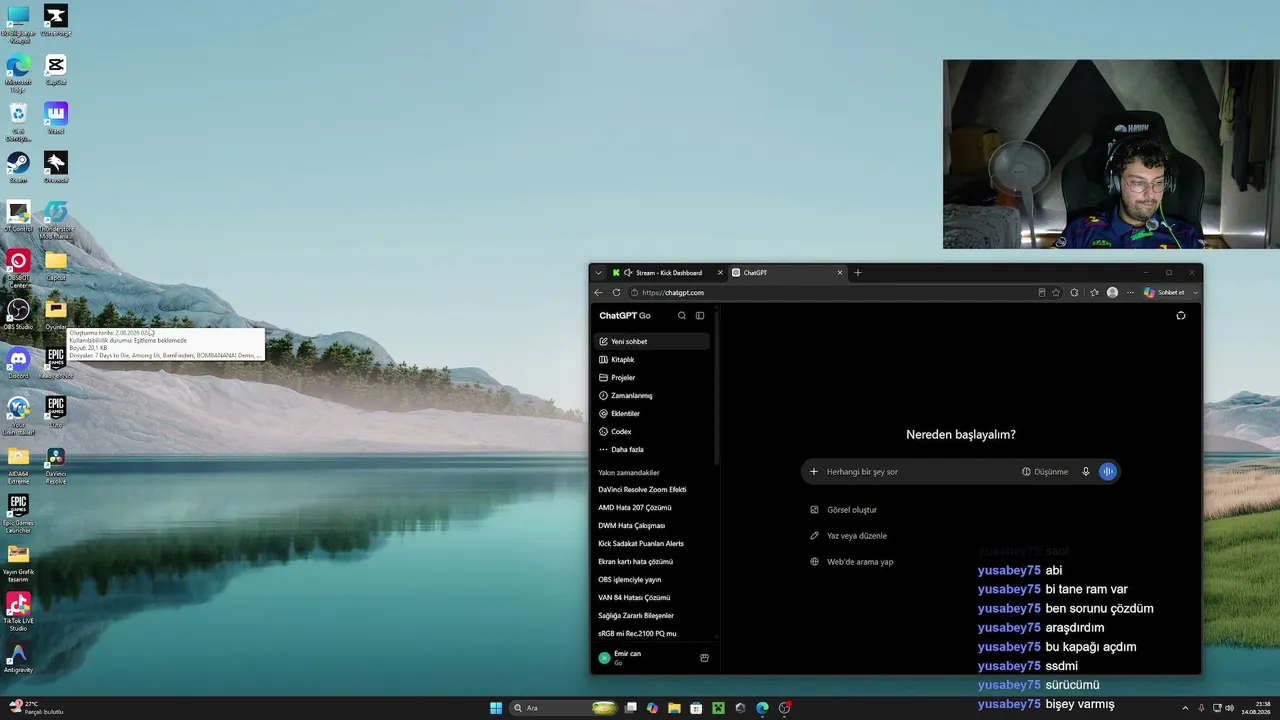
Task: Open Zamanlanmış in the sidebar
Action: [x=654, y=396]
